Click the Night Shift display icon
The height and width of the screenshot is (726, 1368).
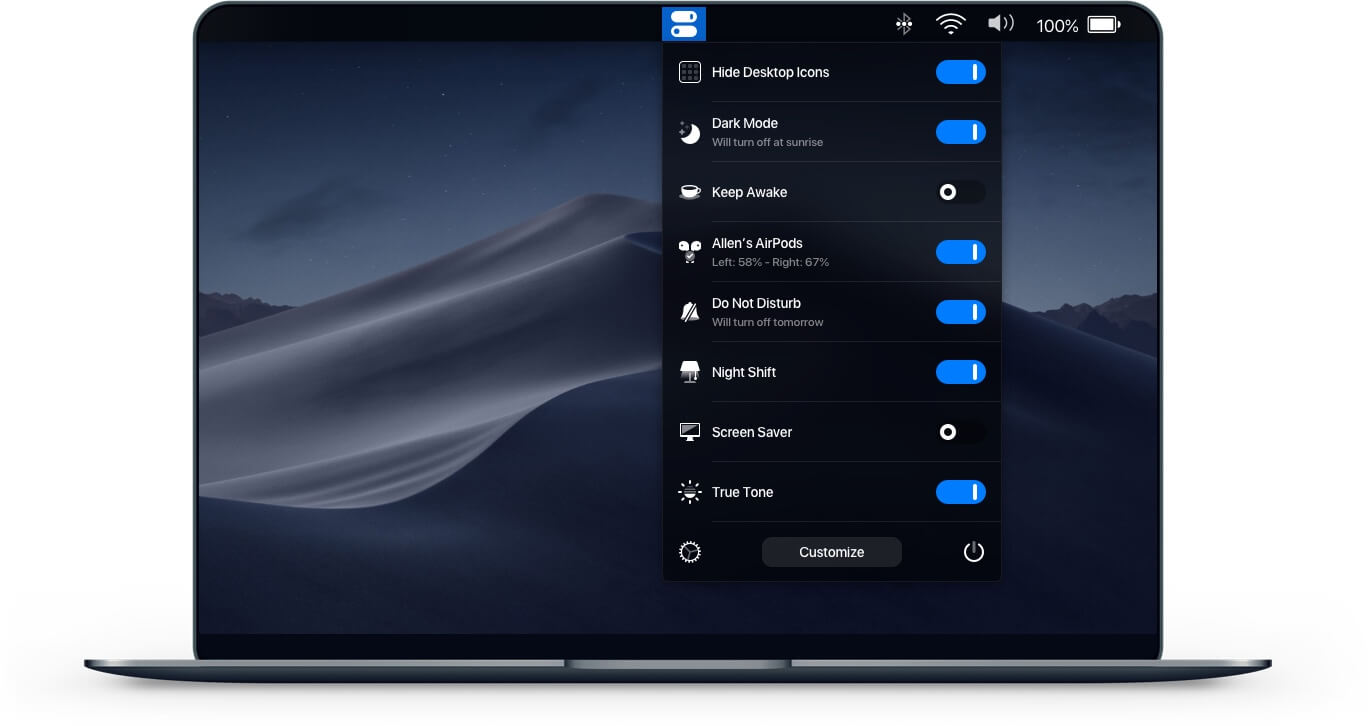[689, 371]
